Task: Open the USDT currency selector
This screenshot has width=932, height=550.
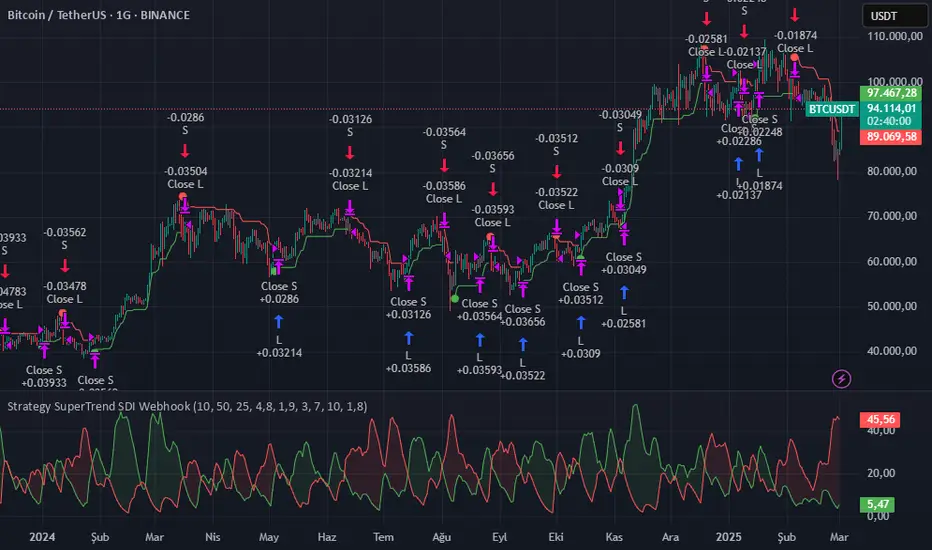Action: [895, 16]
